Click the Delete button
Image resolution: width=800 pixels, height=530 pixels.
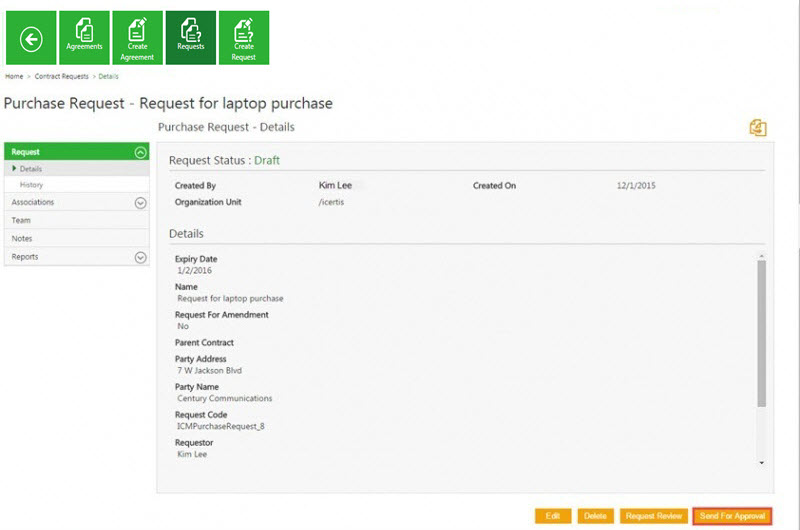(595, 516)
